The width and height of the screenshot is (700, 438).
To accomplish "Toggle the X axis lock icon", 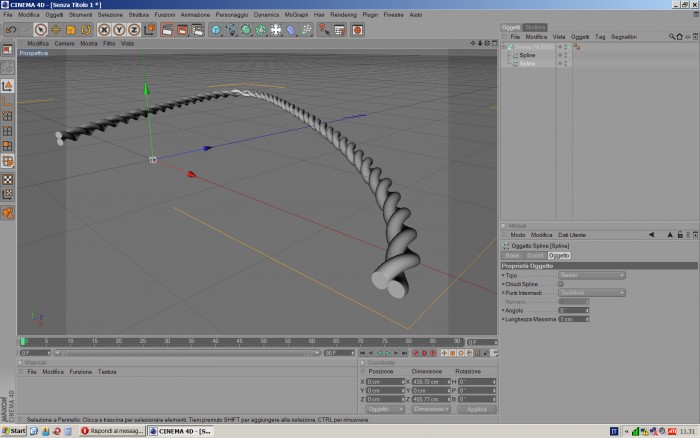I will (x=104, y=30).
